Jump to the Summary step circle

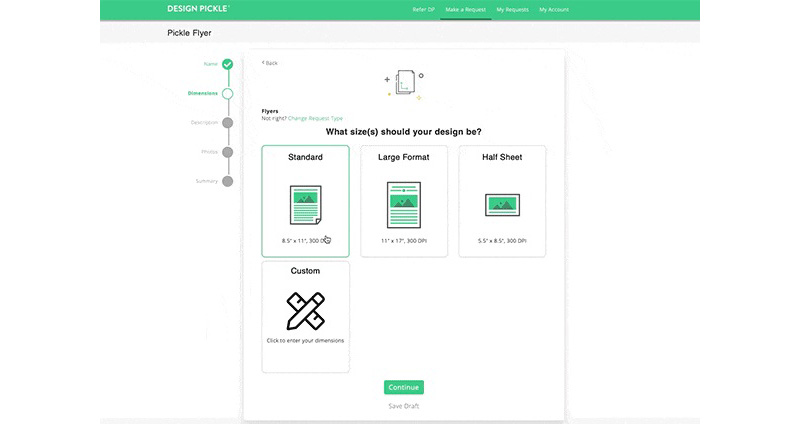pos(228,181)
